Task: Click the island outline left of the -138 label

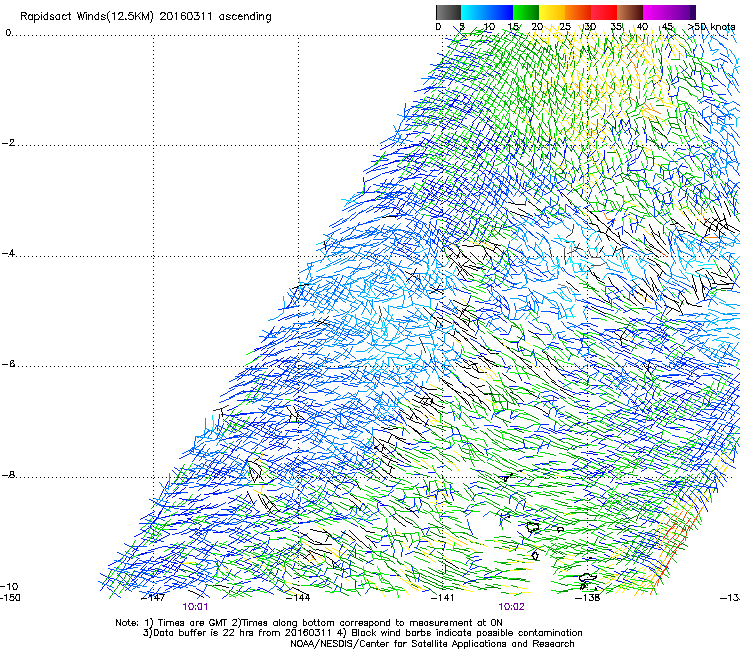Action: tap(588, 578)
